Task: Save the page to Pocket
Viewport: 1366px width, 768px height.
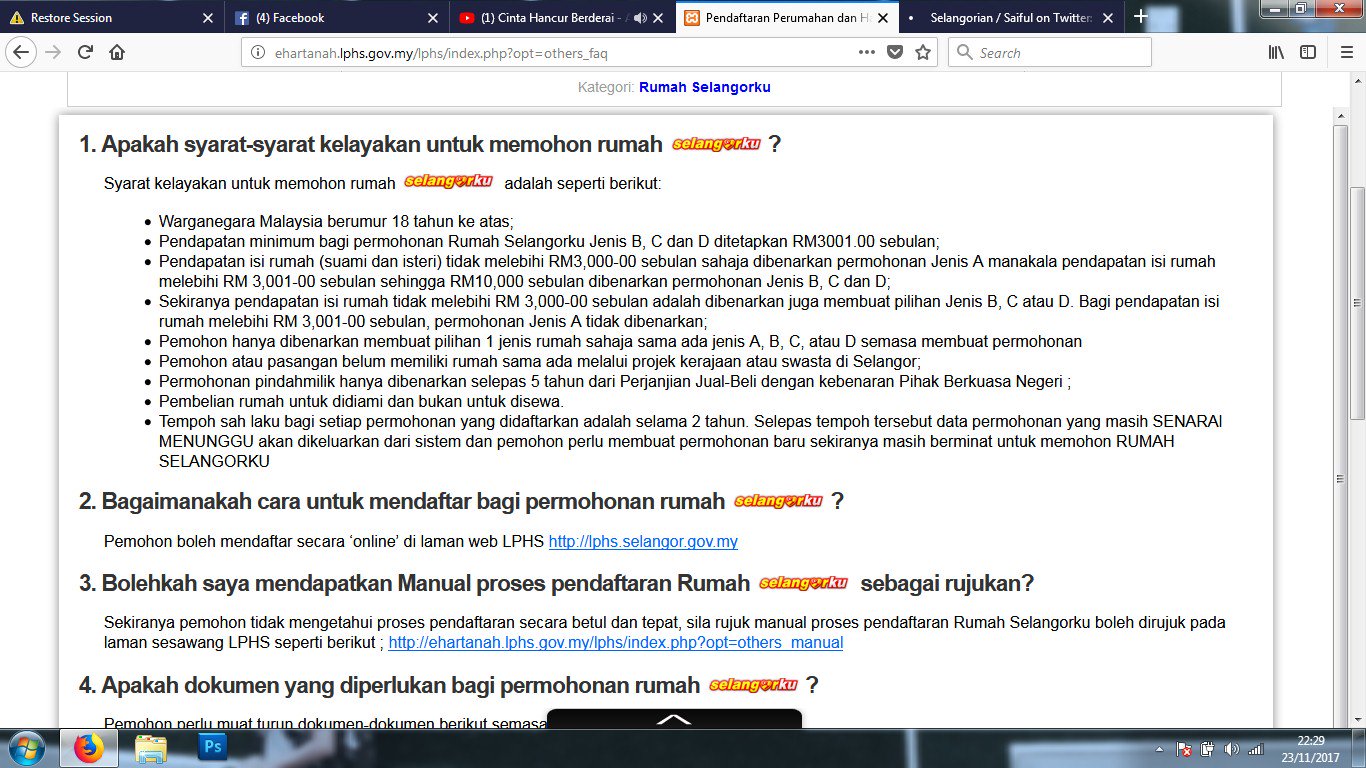Action: [x=895, y=52]
